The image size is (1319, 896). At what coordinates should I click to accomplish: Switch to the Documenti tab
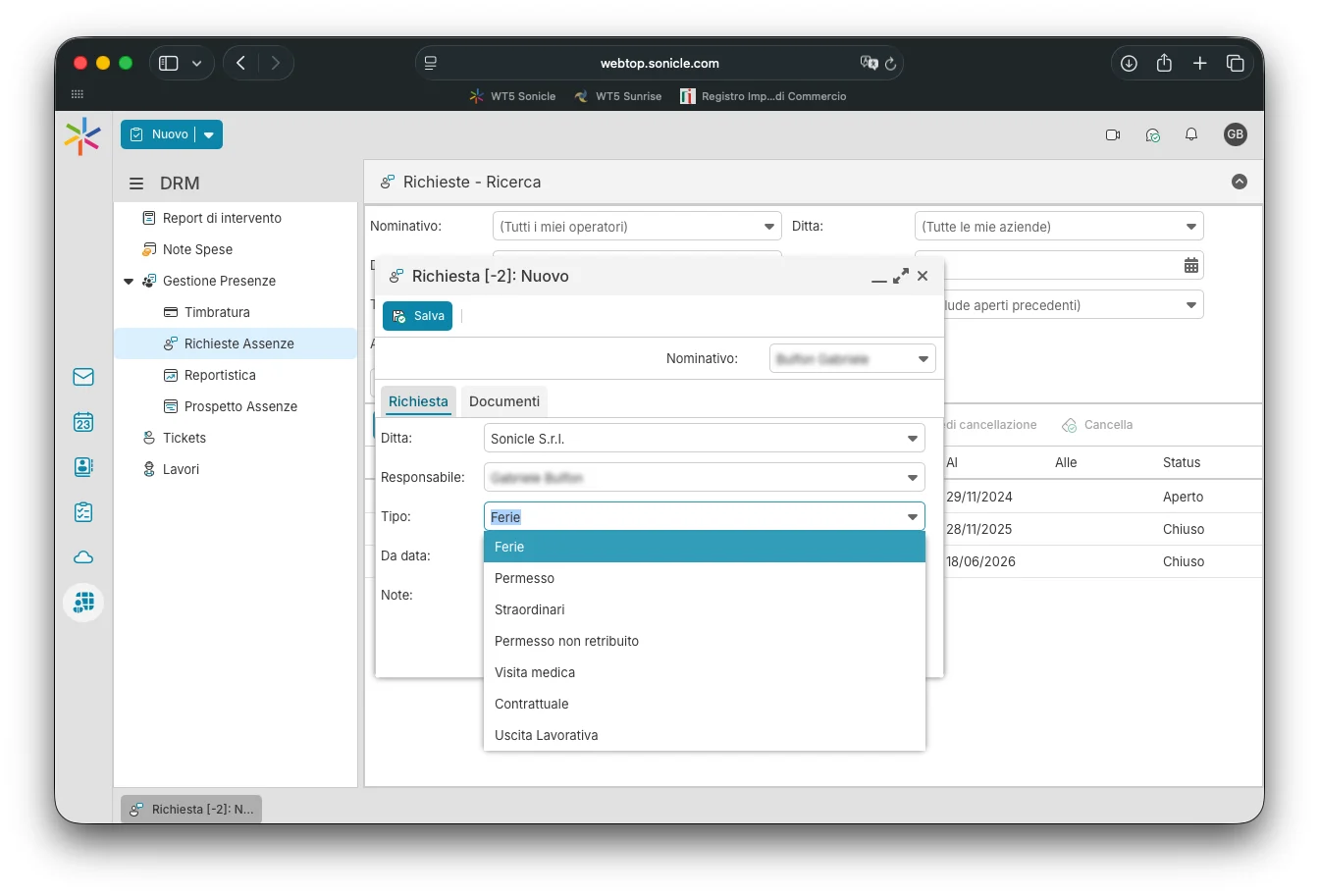(503, 401)
